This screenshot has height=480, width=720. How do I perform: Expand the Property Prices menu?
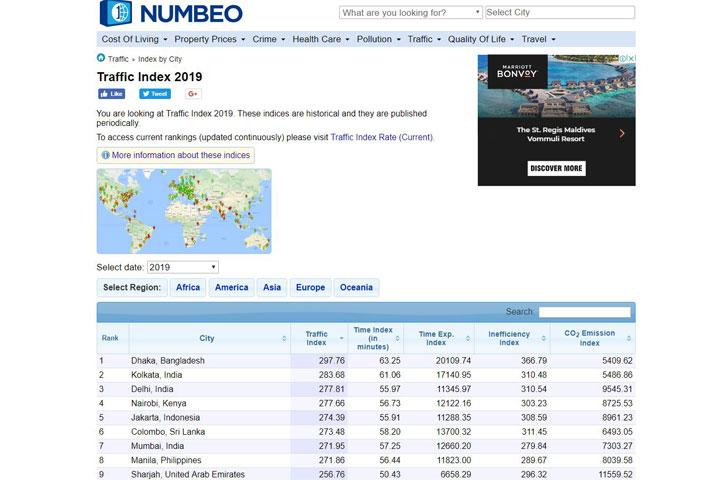[210, 40]
